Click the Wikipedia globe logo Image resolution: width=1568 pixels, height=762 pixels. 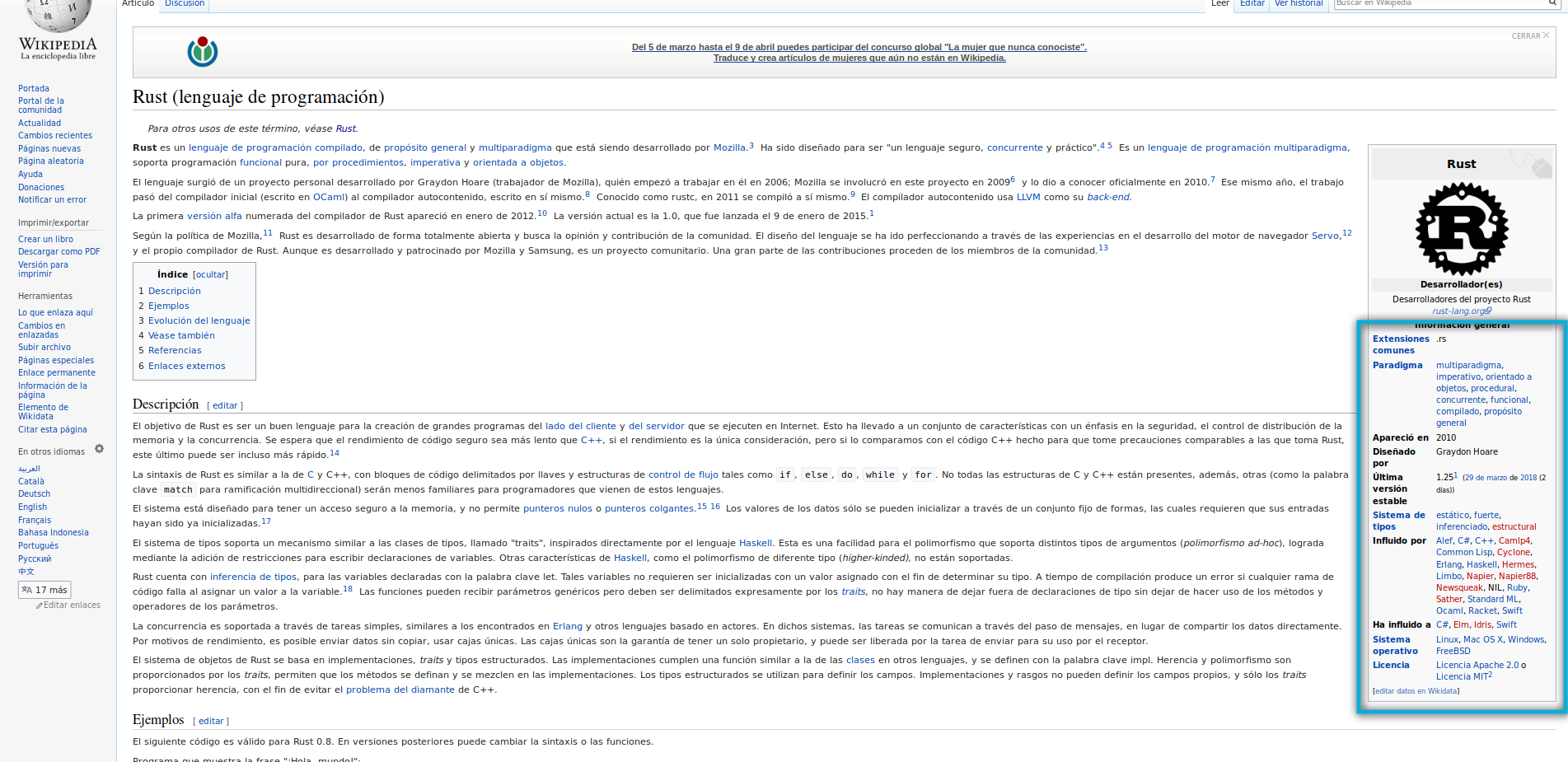[58, 15]
